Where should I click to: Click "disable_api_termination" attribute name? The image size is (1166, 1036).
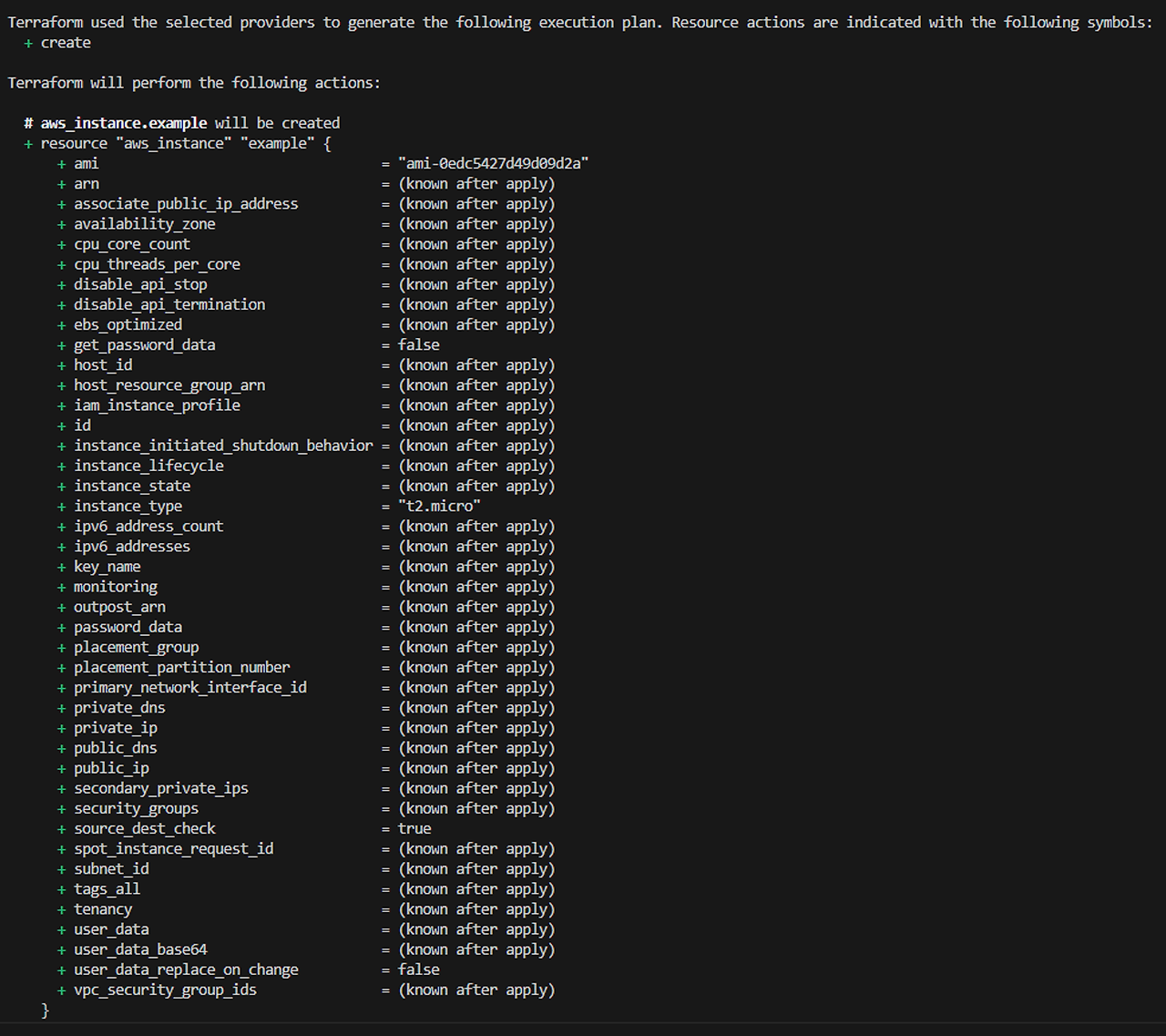pos(169,304)
